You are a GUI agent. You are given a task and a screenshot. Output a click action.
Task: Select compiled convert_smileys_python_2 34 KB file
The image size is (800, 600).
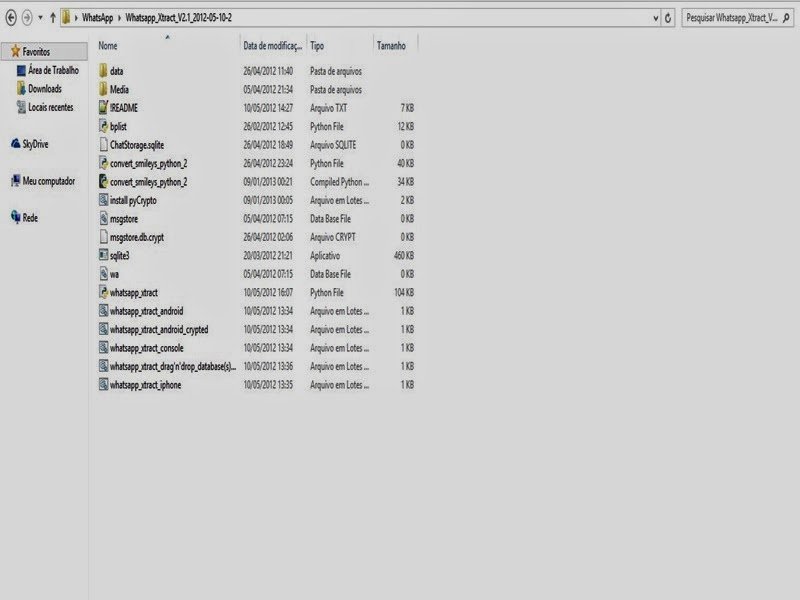click(x=148, y=182)
